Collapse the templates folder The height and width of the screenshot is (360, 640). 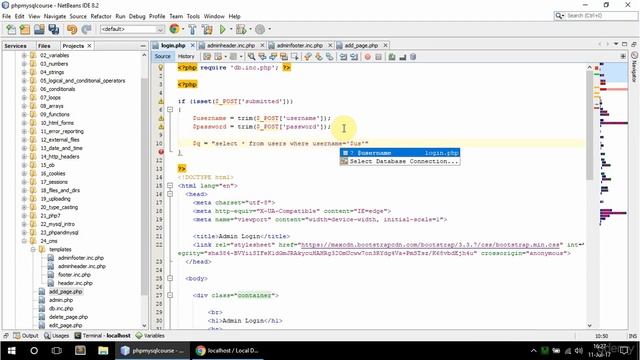click(33, 249)
